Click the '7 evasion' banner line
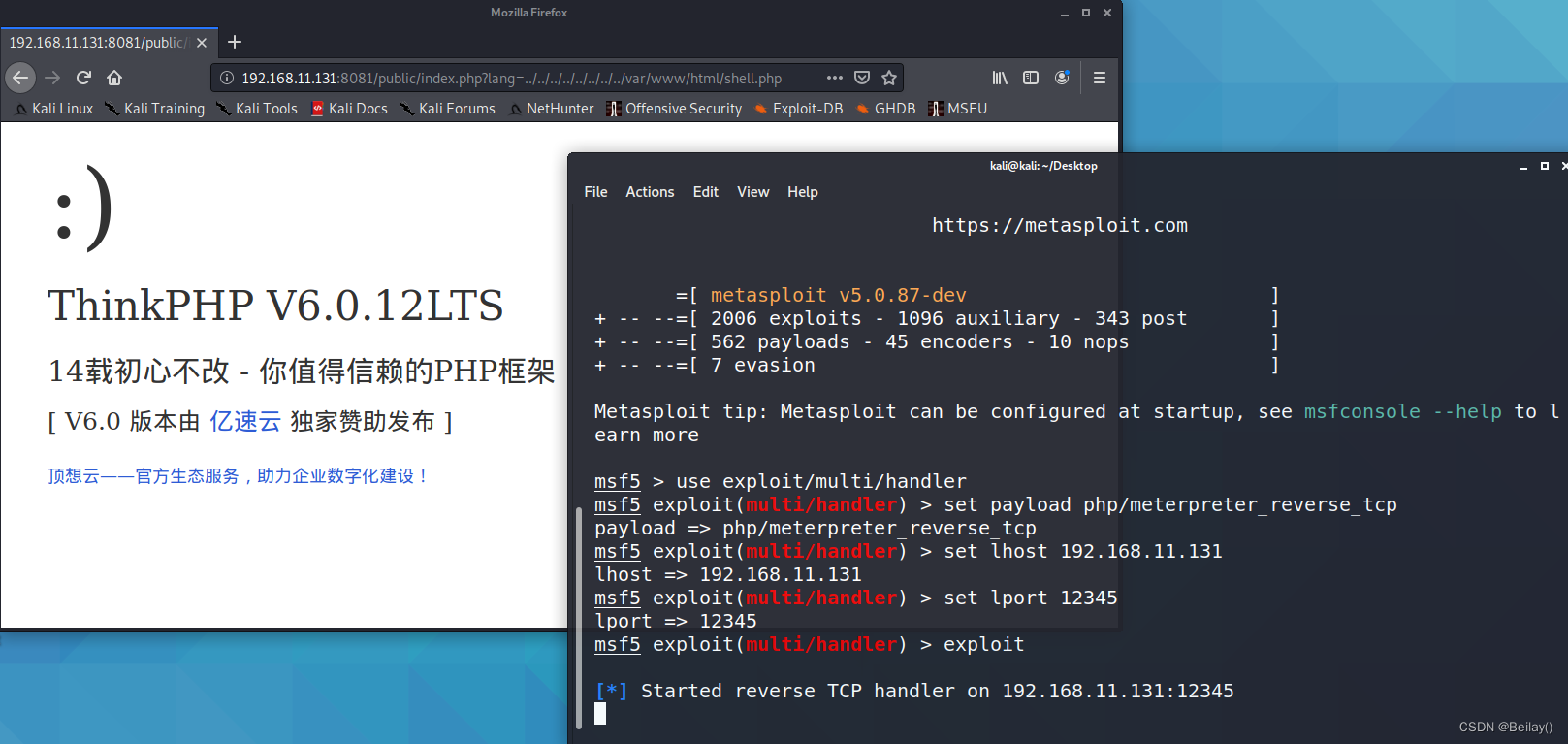The image size is (1568, 744). point(937,365)
